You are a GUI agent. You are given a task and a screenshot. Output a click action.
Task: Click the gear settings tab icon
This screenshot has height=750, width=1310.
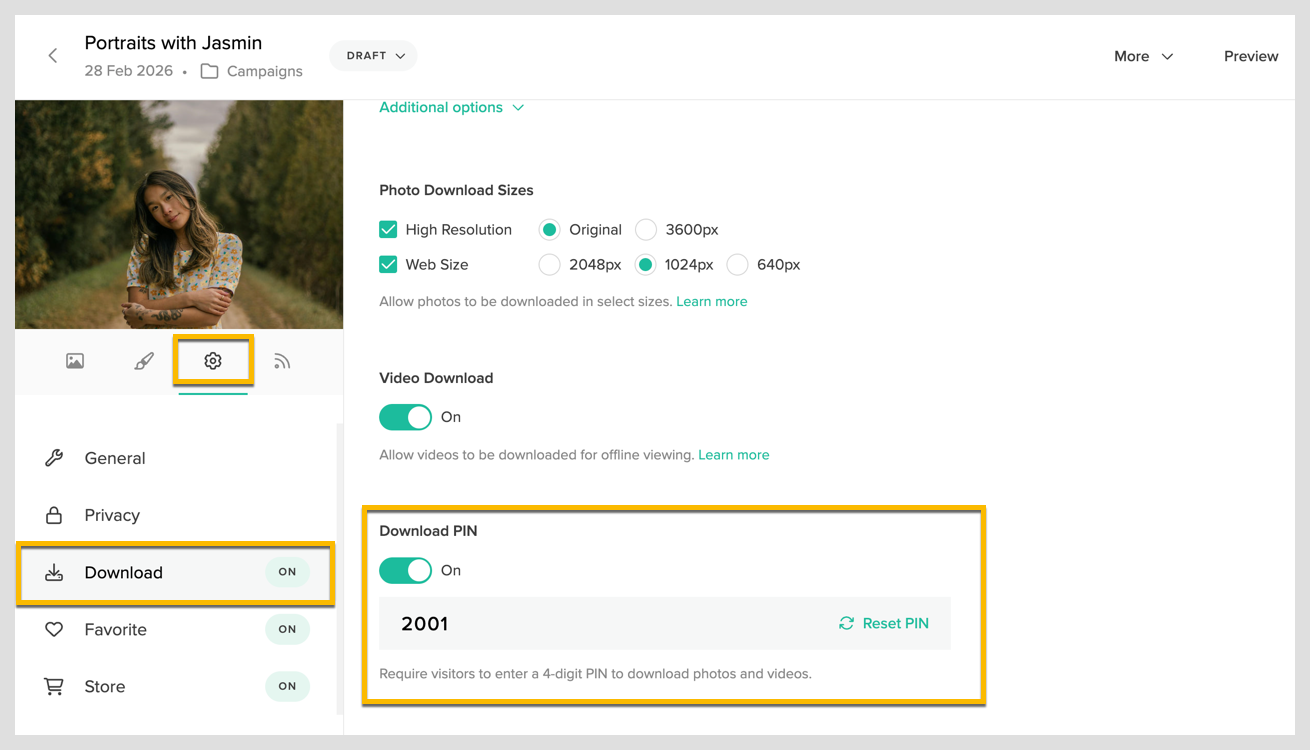213,361
